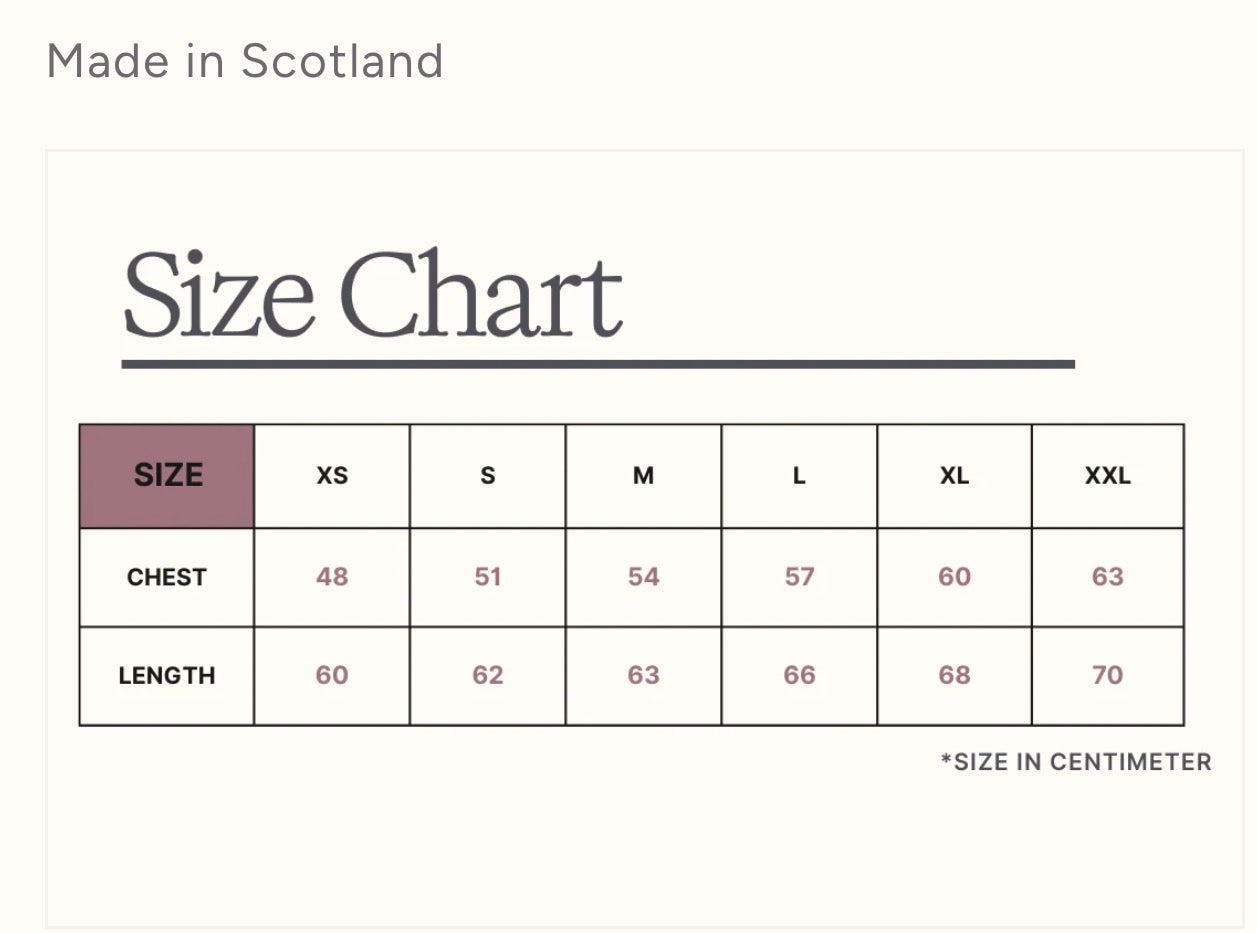Click the Made in Scotland text

click(245, 61)
